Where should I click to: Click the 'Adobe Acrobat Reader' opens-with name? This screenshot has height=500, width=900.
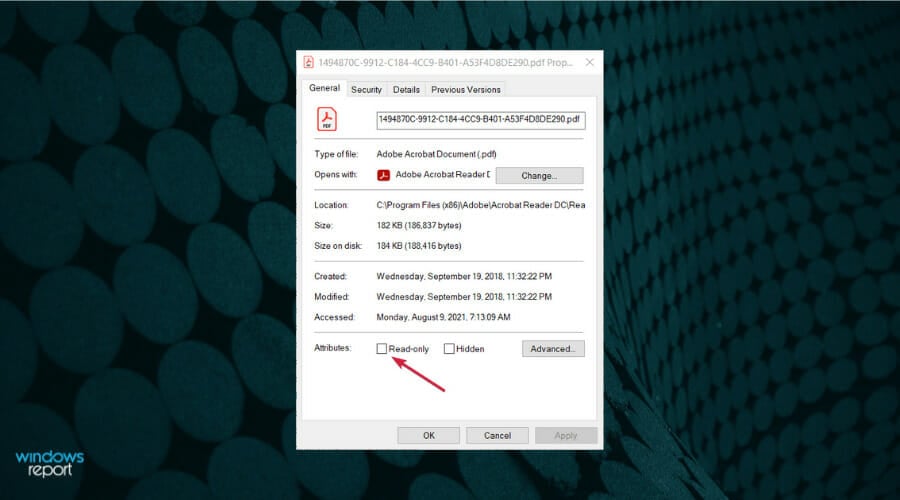[x=443, y=175]
